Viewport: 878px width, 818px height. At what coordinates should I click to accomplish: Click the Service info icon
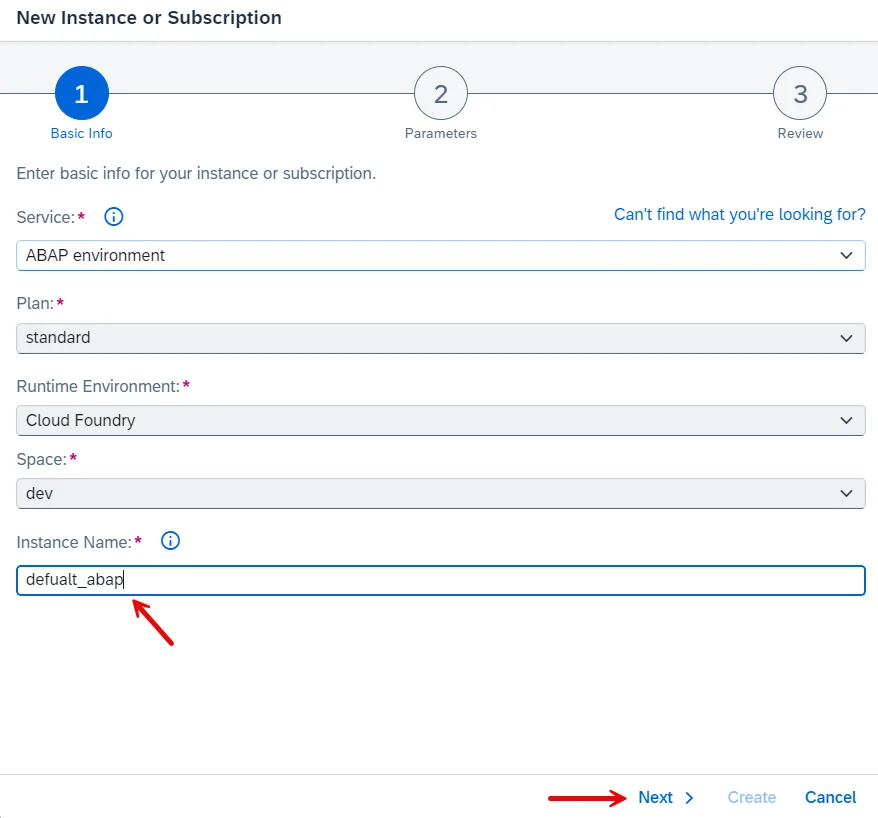tap(114, 217)
